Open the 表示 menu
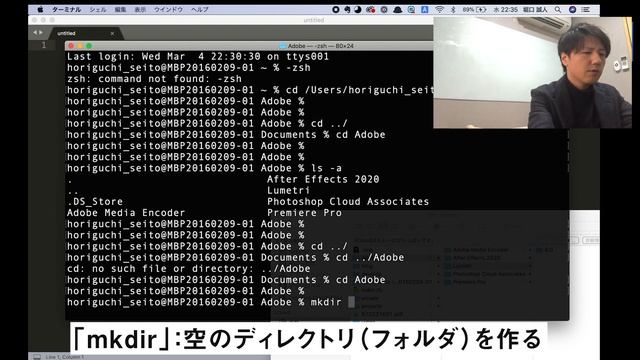 point(140,9)
